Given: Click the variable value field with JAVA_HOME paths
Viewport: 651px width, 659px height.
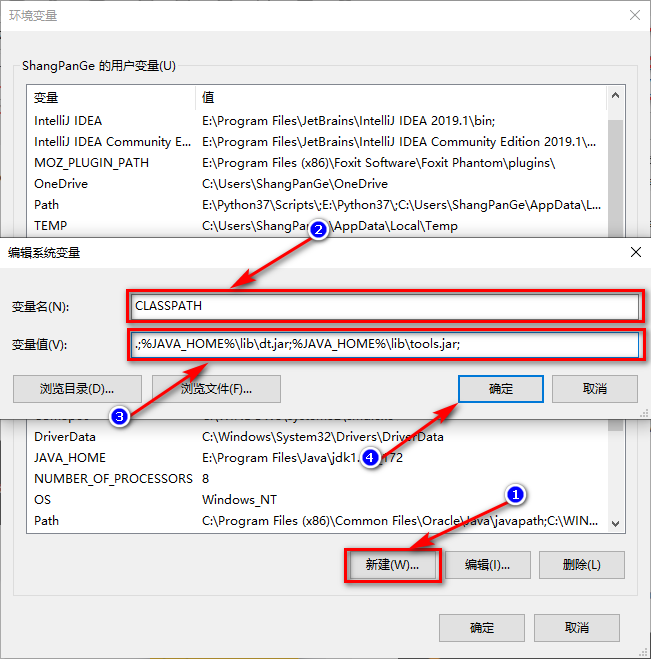Looking at the screenshot, I should [x=385, y=344].
